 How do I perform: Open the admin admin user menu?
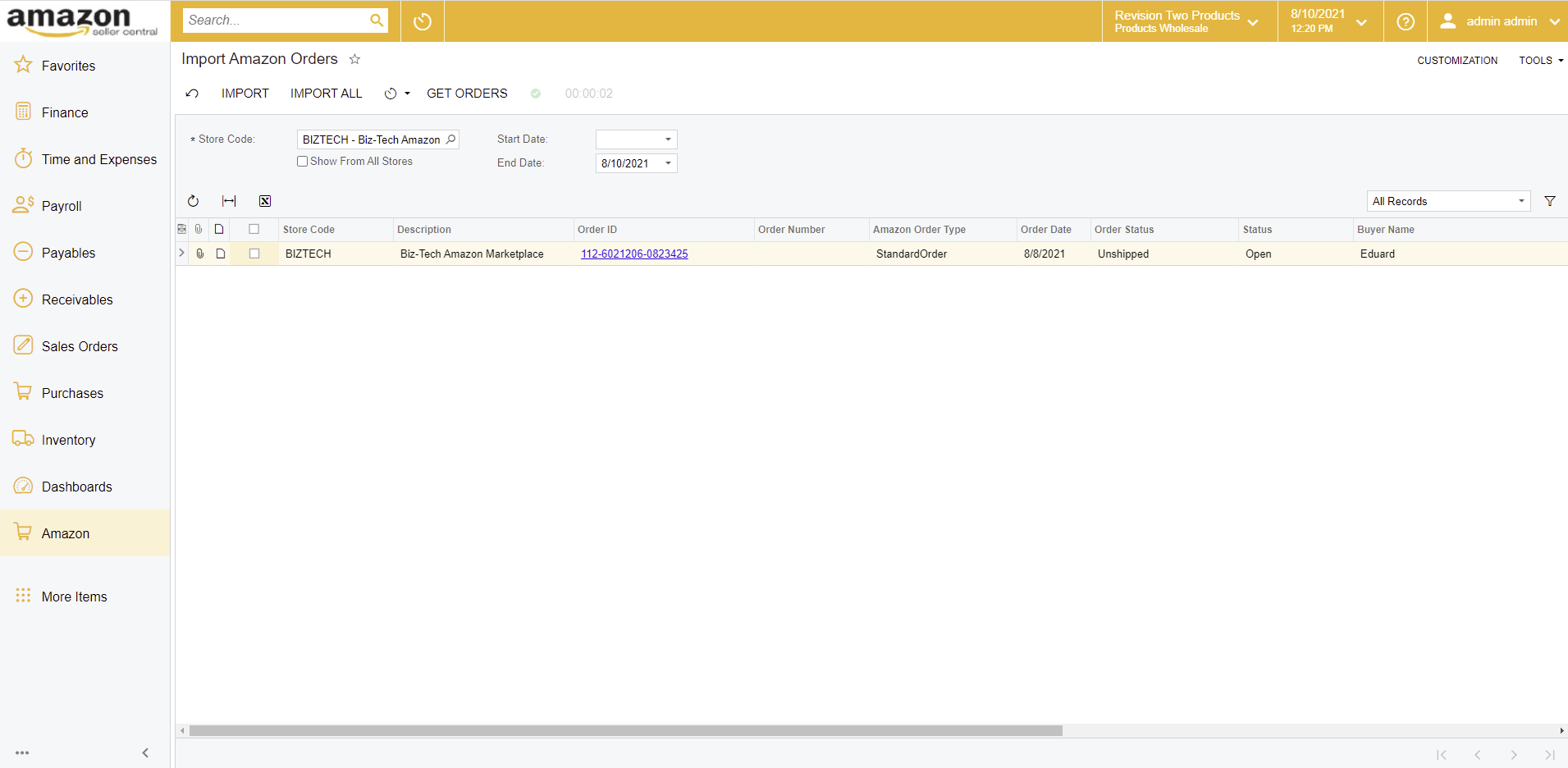point(1498,21)
